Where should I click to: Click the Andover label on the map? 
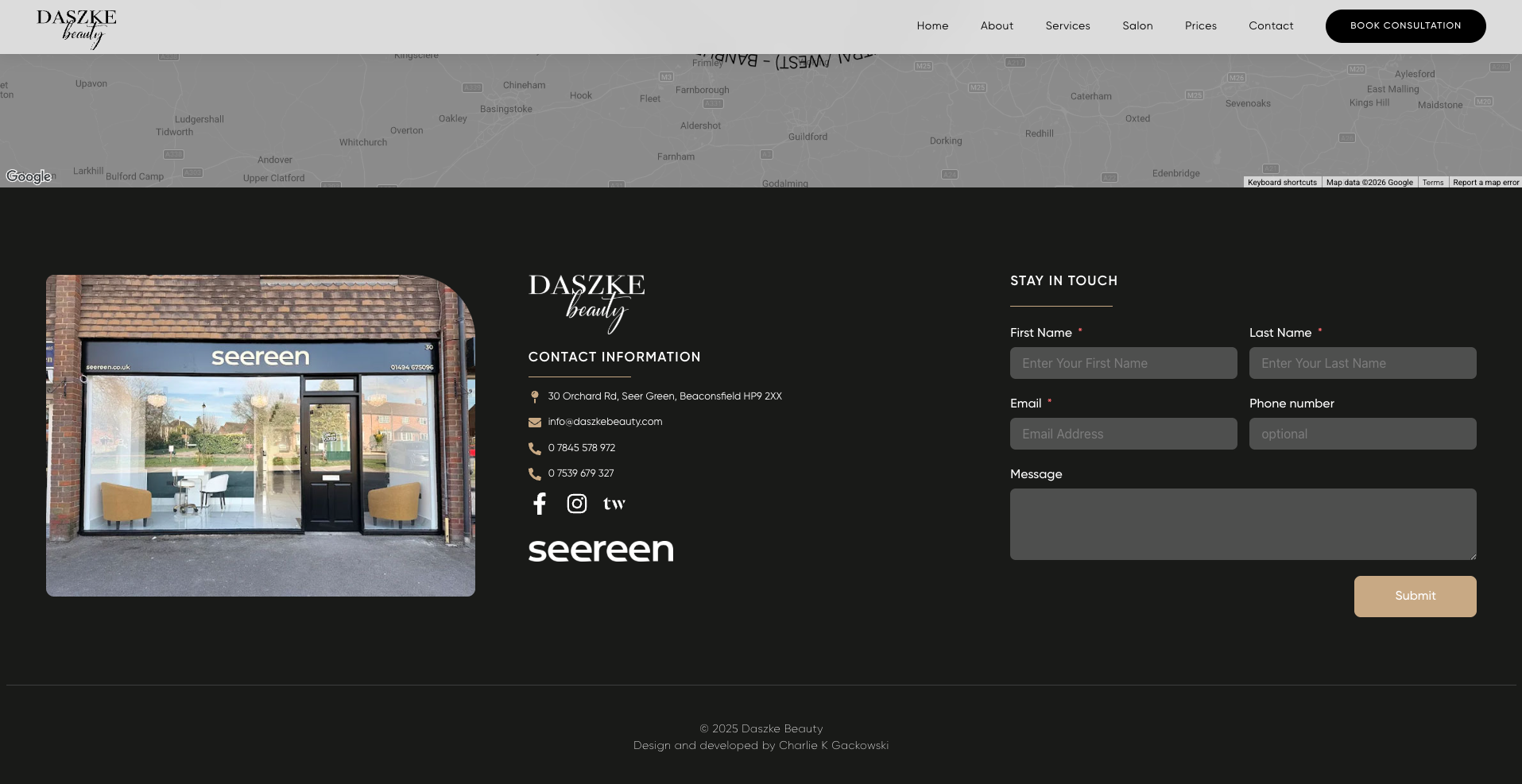click(x=275, y=160)
